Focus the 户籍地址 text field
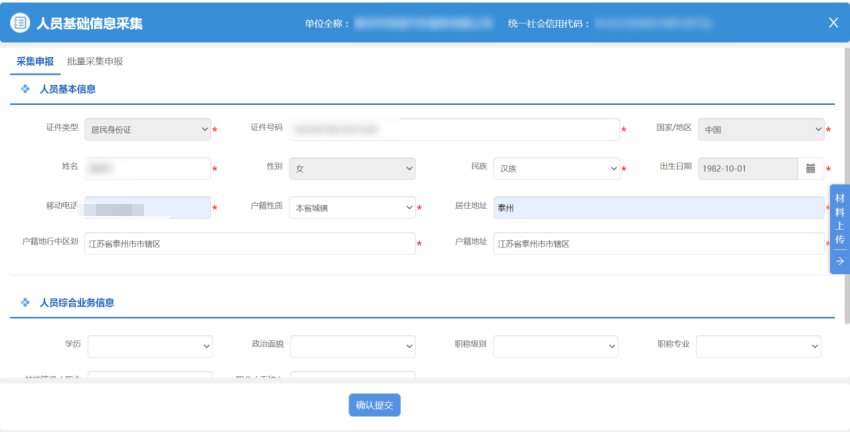Screen dimensions: 850x433 (658, 244)
